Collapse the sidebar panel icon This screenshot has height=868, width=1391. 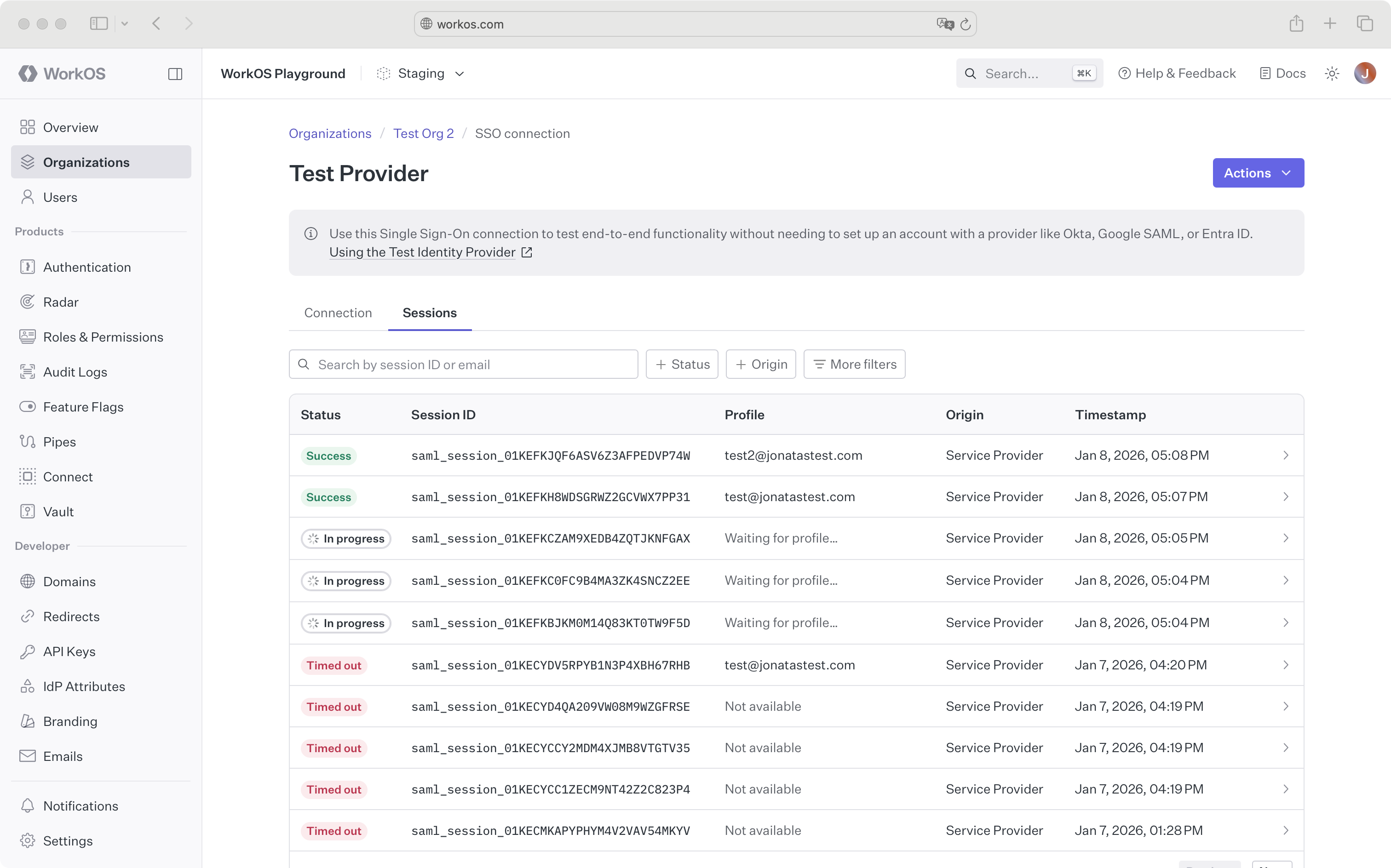pyautogui.click(x=175, y=74)
